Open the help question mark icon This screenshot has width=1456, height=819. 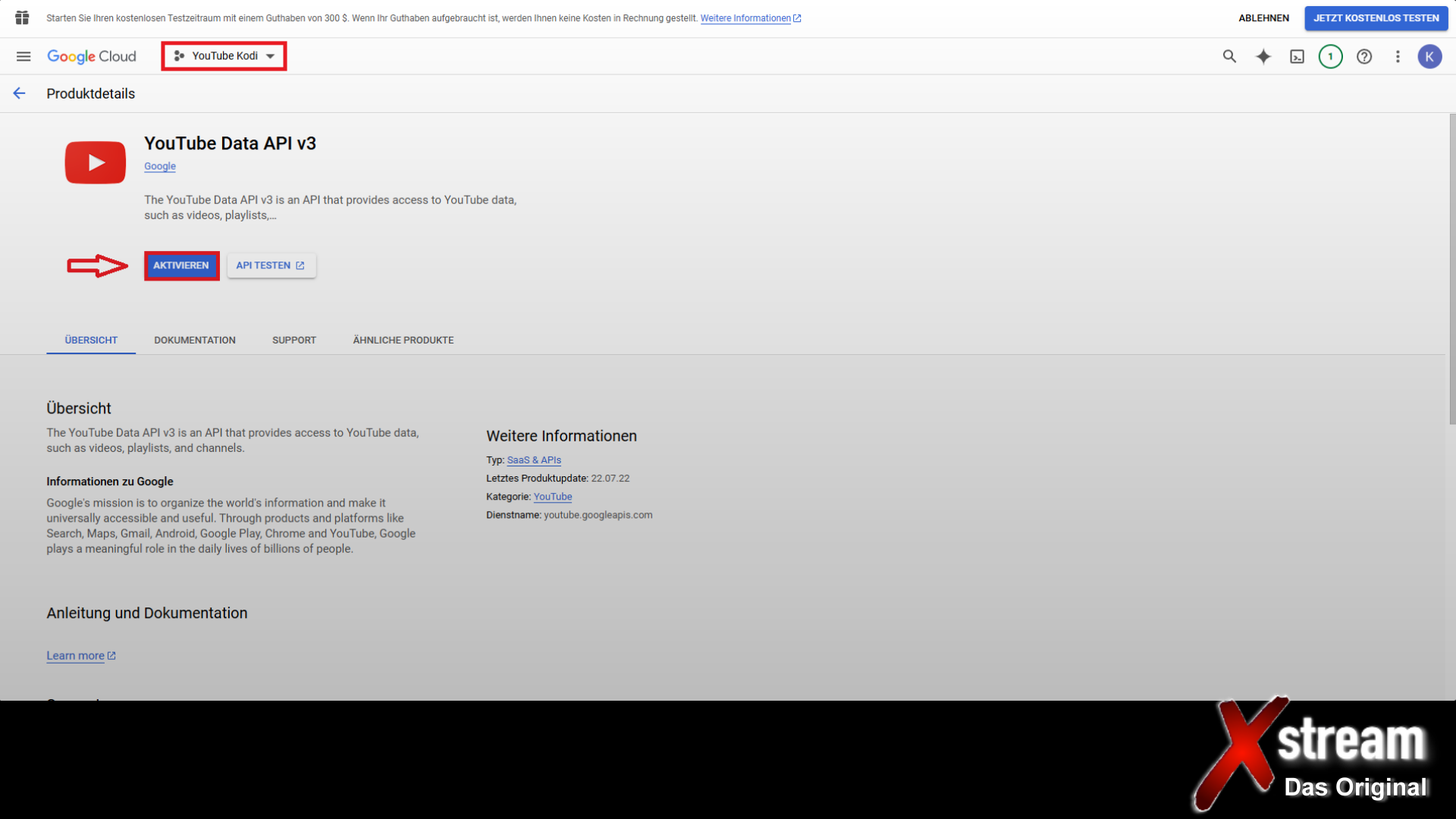(x=1364, y=56)
